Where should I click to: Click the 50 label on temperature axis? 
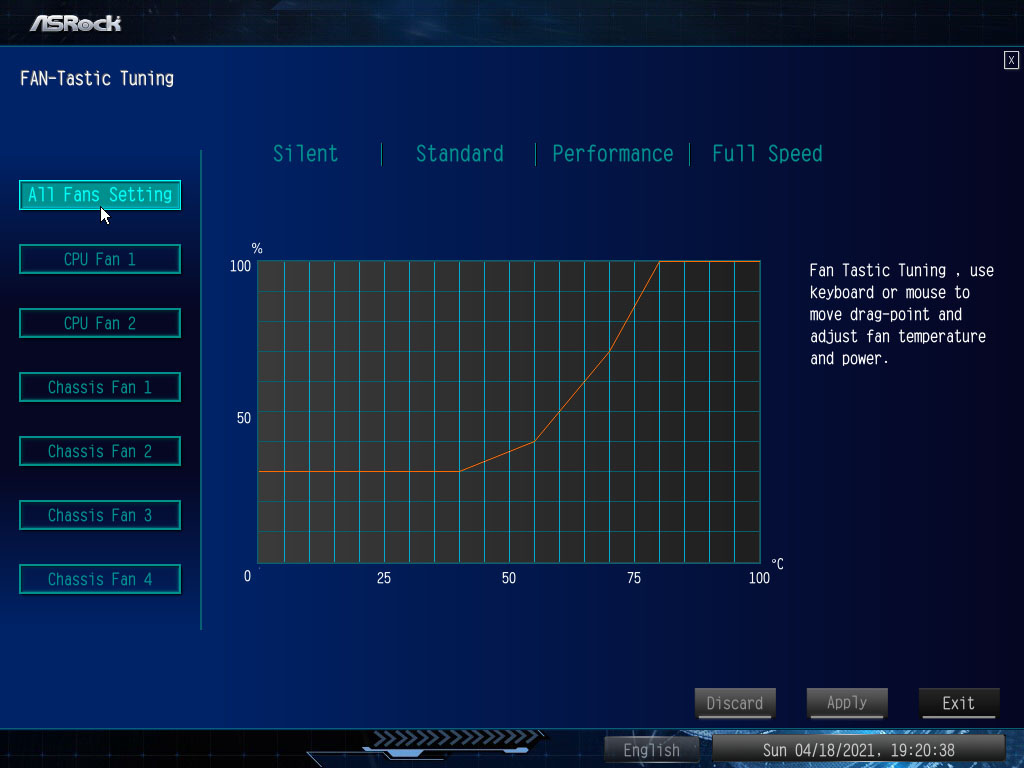509,578
